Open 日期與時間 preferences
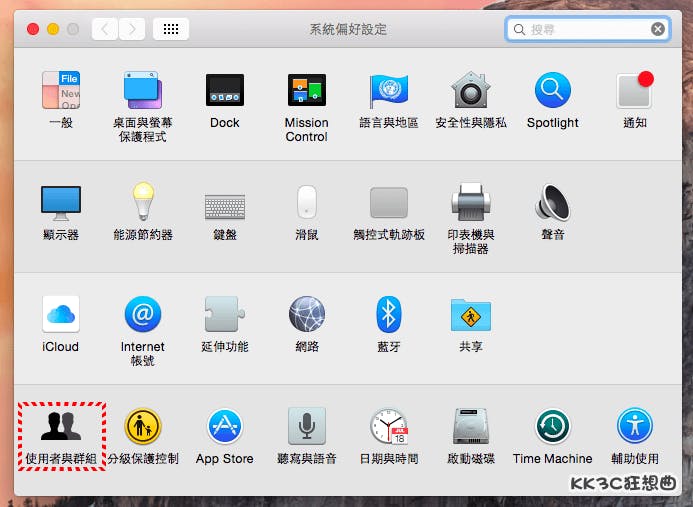The width and height of the screenshot is (693, 507). tap(388, 426)
